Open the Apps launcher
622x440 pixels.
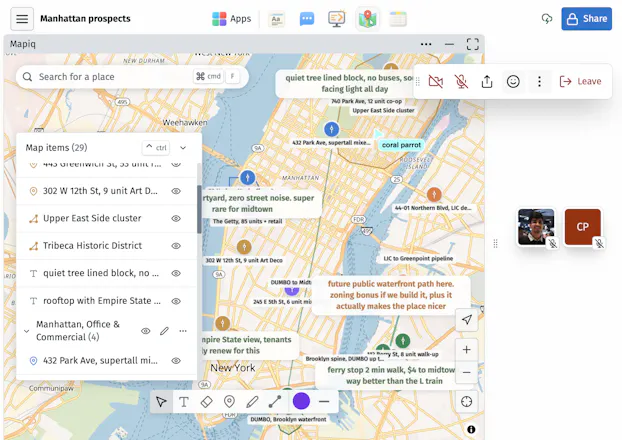point(232,19)
